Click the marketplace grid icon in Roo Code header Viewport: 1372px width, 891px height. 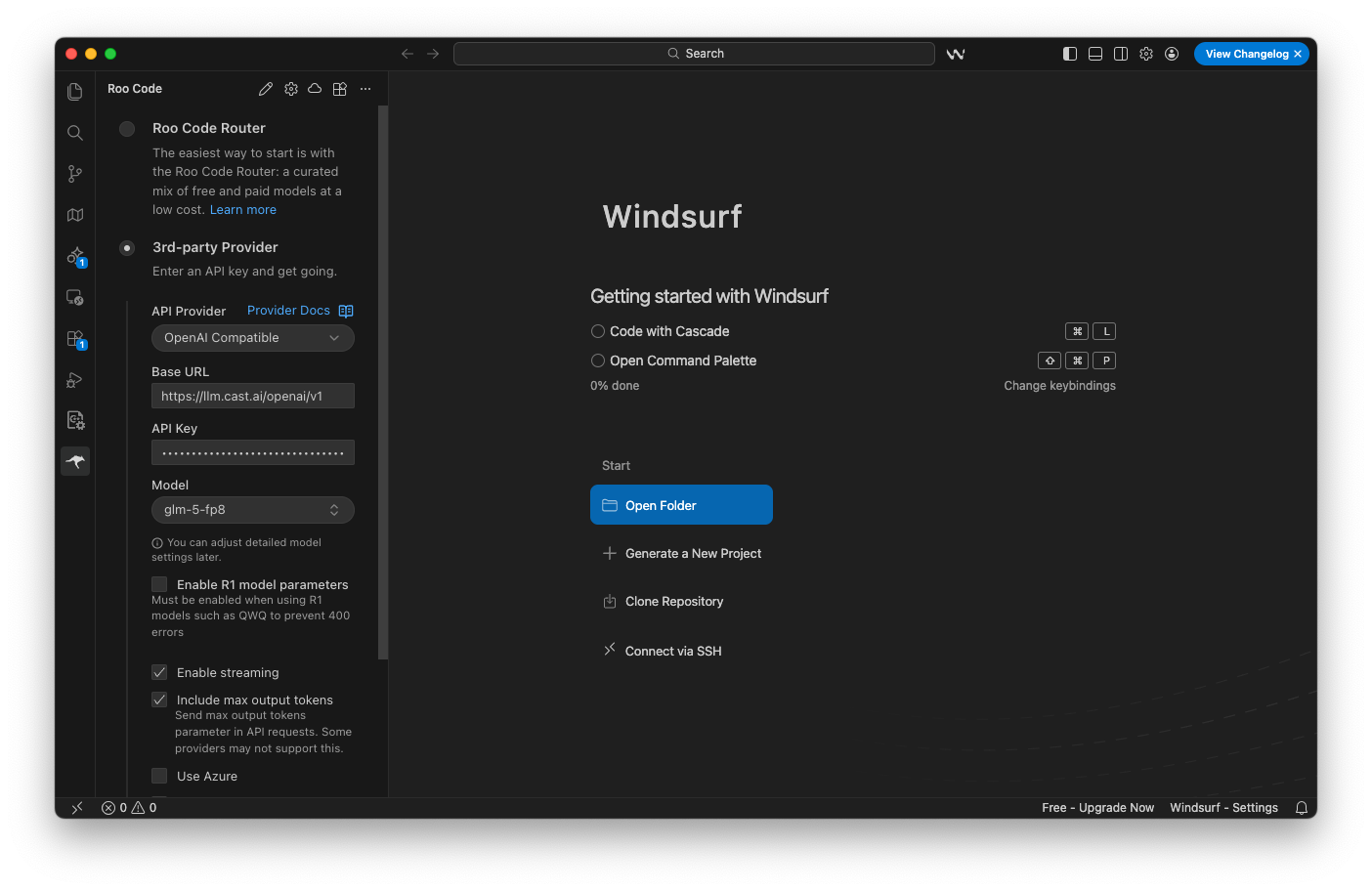pos(340,89)
